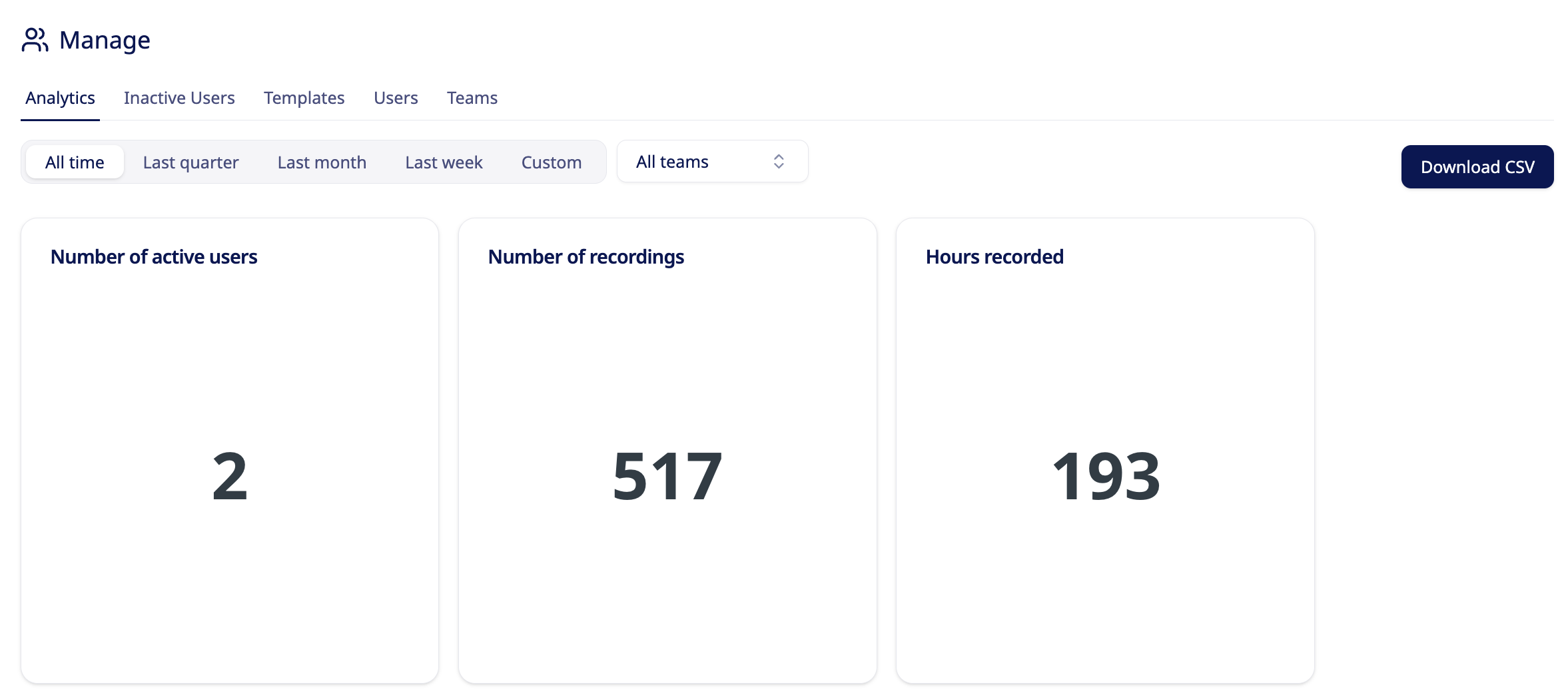
Task: Switch to the Inactive Users tab
Action: pyautogui.click(x=179, y=97)
